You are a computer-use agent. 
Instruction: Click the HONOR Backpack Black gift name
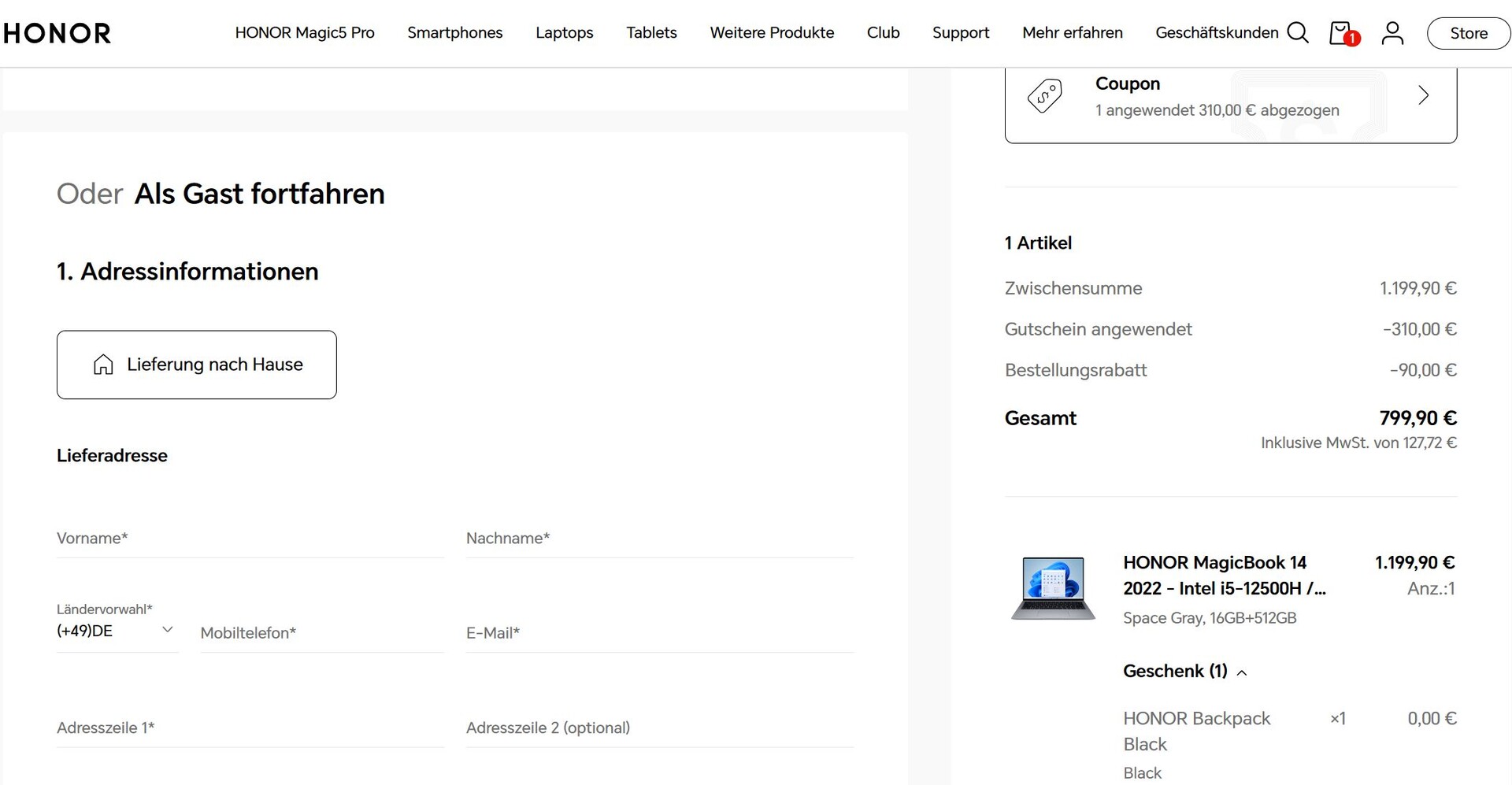[1197, 731]
